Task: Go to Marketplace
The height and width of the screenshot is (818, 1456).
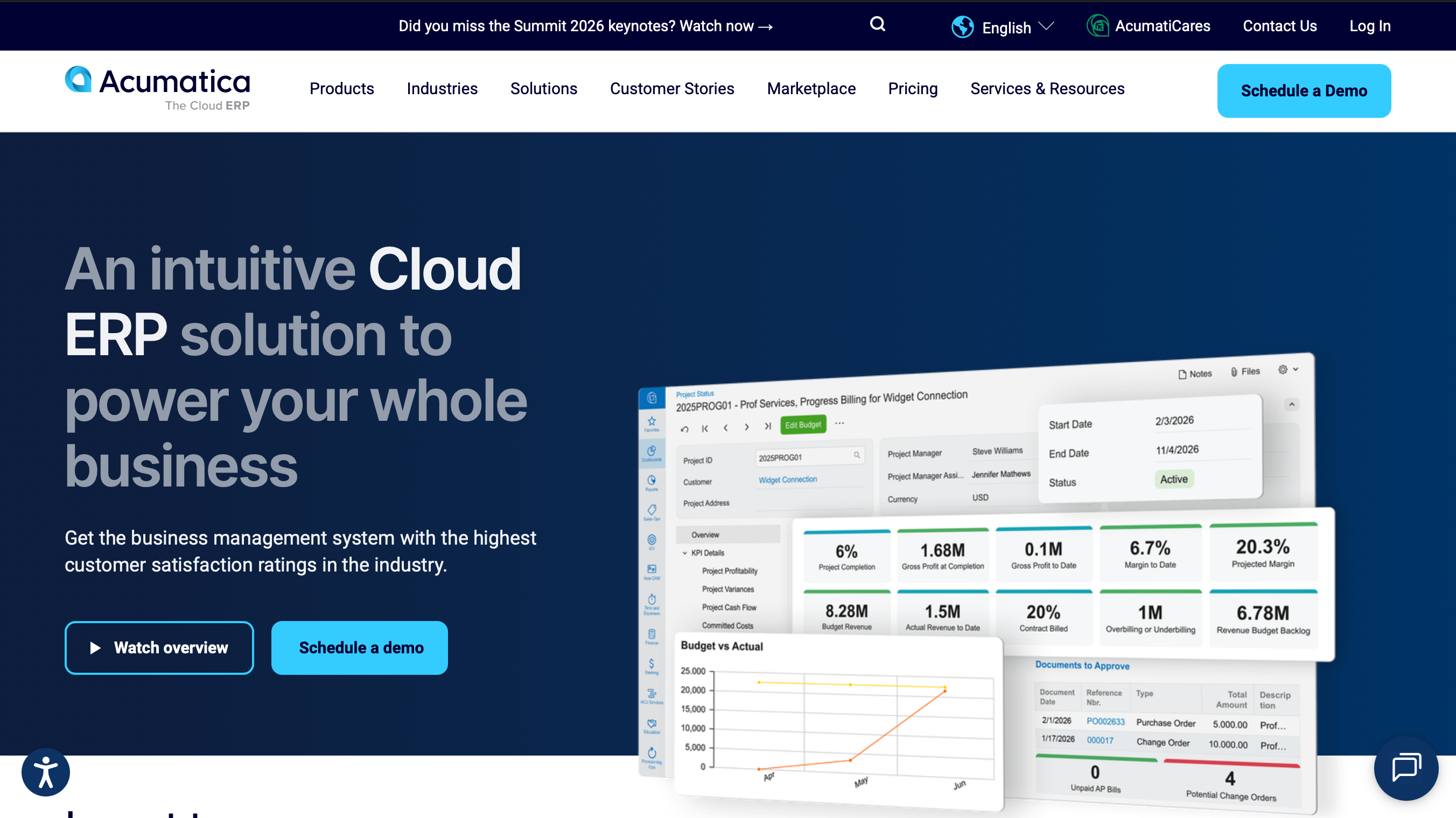Action: click(x=810, y=89)
